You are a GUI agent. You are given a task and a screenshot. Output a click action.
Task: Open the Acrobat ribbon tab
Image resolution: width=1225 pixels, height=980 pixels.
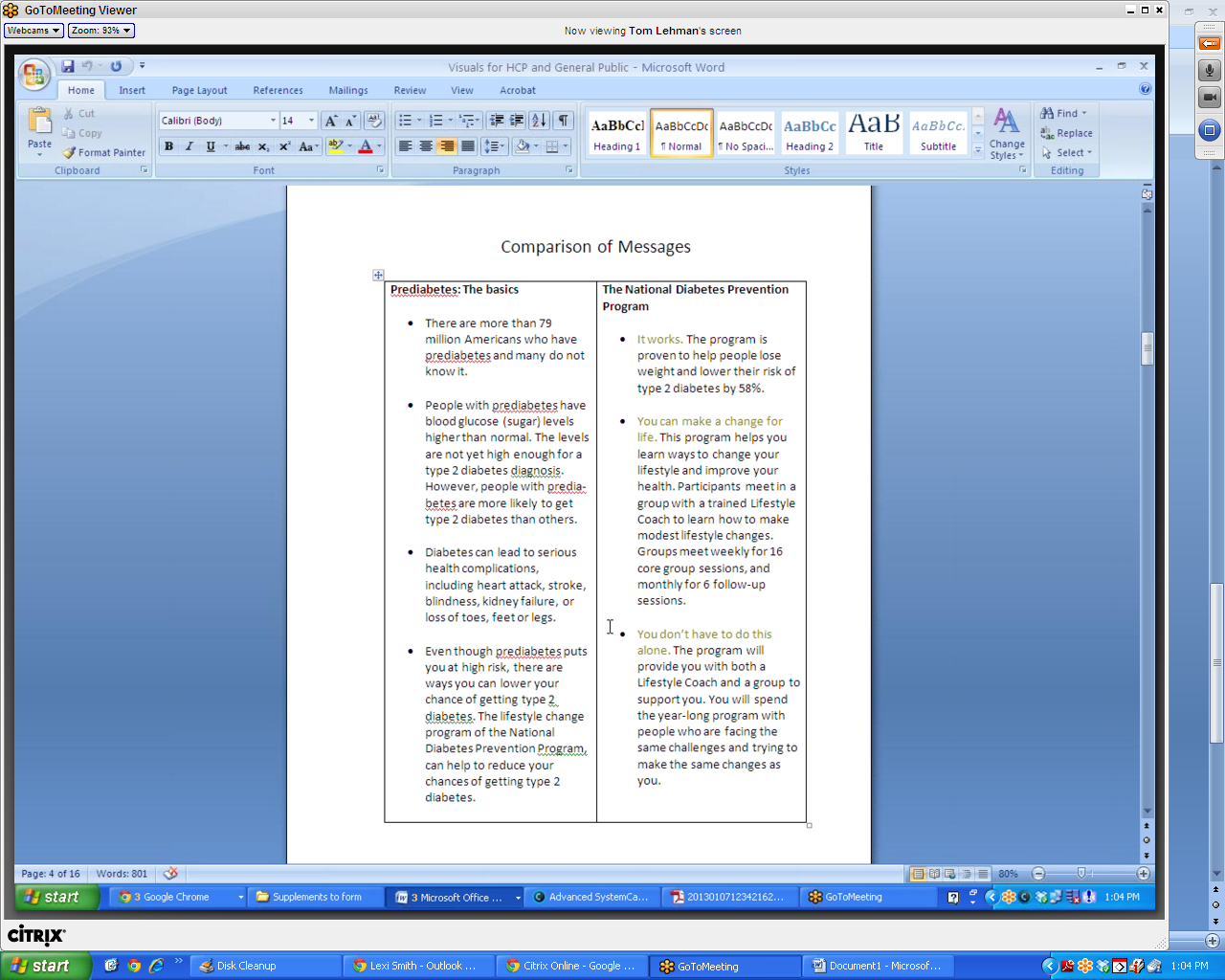(518, 90)
